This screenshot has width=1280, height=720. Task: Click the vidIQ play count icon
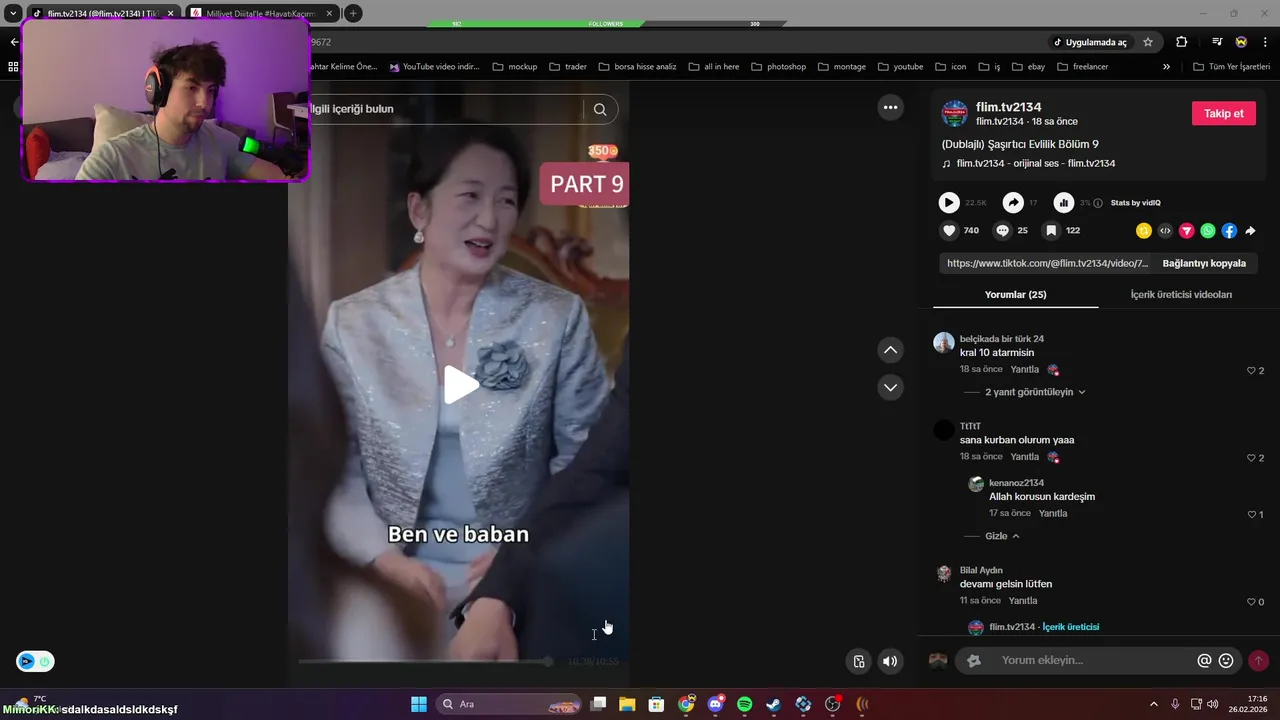coord(949,203)
